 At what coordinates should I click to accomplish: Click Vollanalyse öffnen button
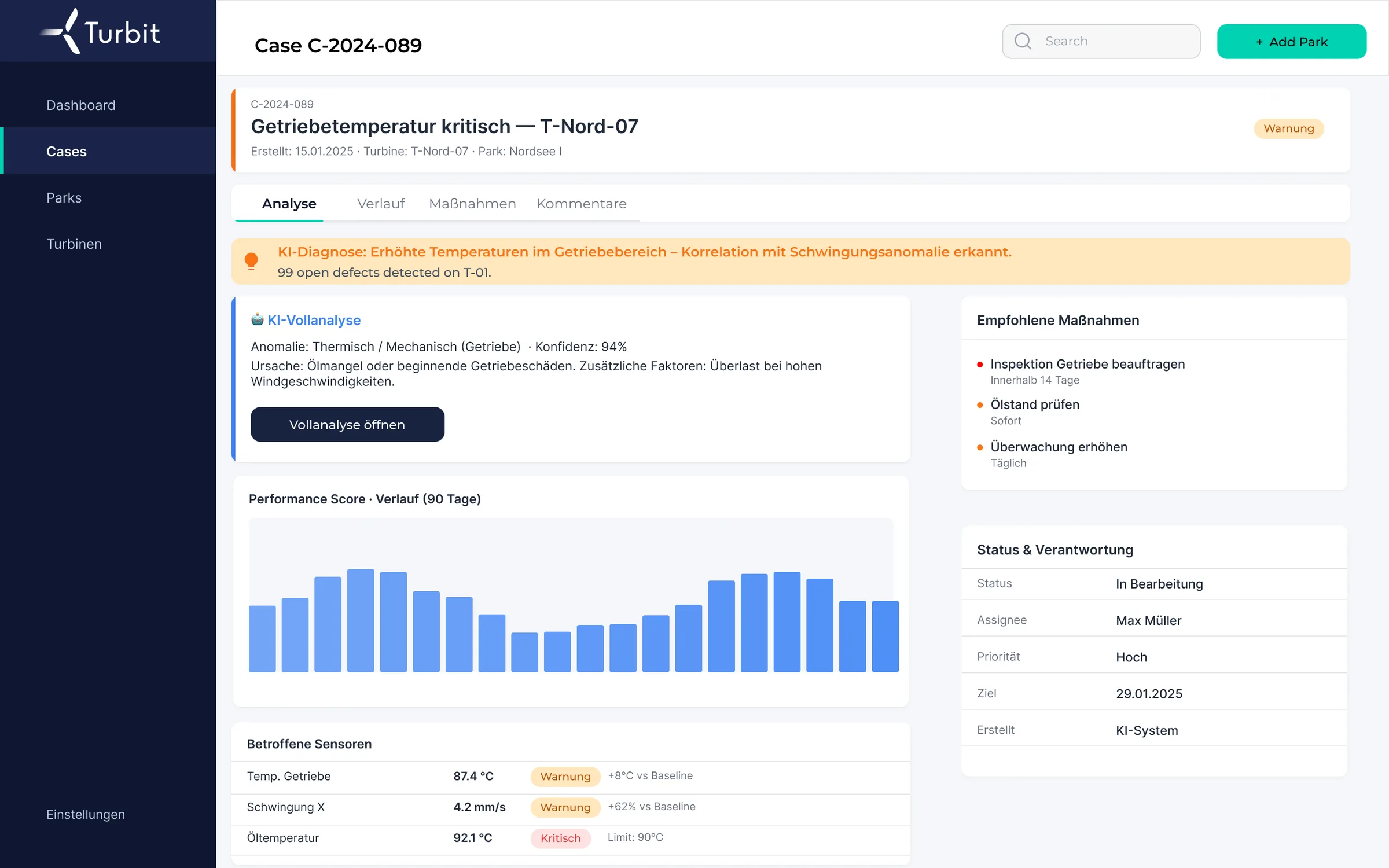tap(347, 424)
